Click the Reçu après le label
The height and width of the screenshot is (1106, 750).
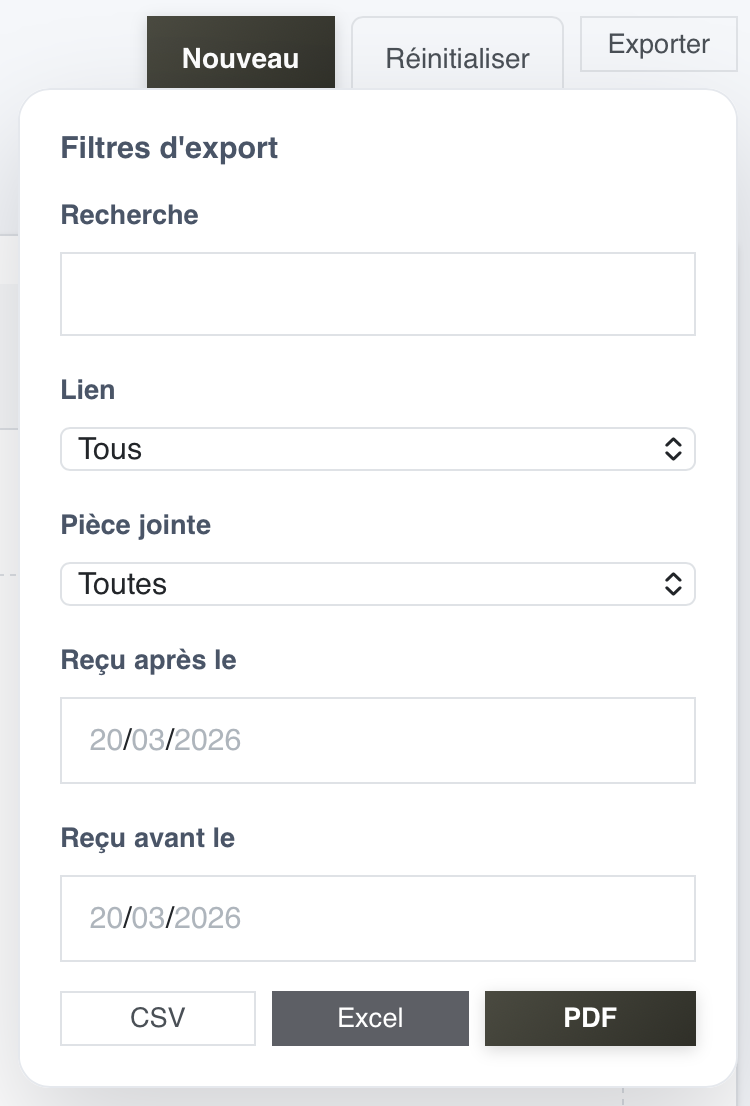pos(149,660)
